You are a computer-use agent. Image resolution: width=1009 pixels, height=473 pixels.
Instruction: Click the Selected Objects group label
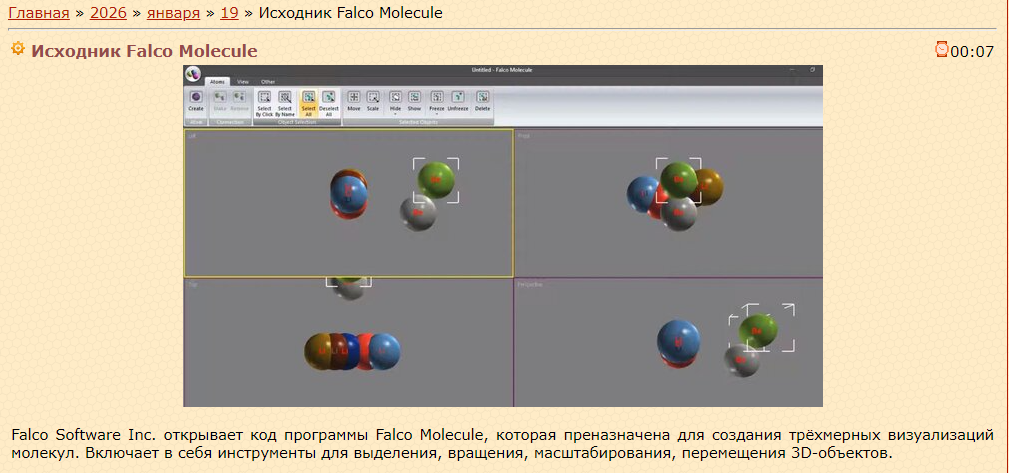click(x=418, y=122)
